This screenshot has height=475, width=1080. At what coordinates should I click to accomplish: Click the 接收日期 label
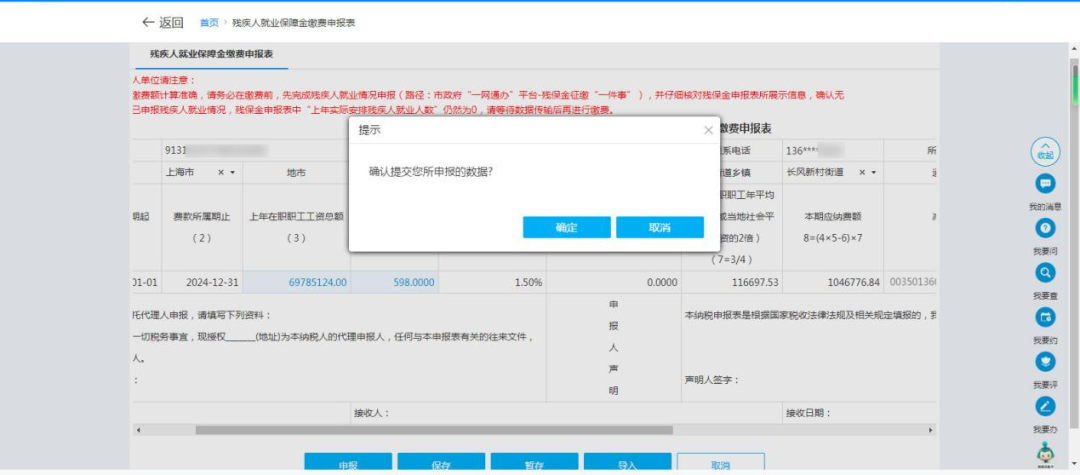pyautogui.click(x=808, y=413)
